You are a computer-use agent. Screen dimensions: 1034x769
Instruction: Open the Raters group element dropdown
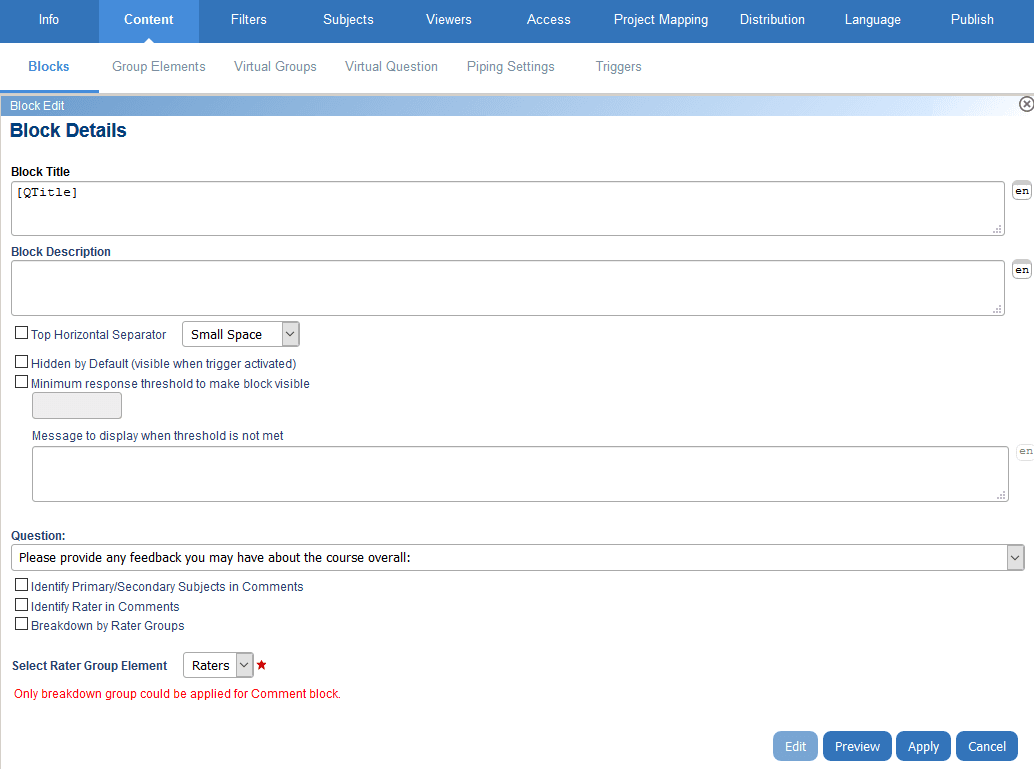[218, 665]
